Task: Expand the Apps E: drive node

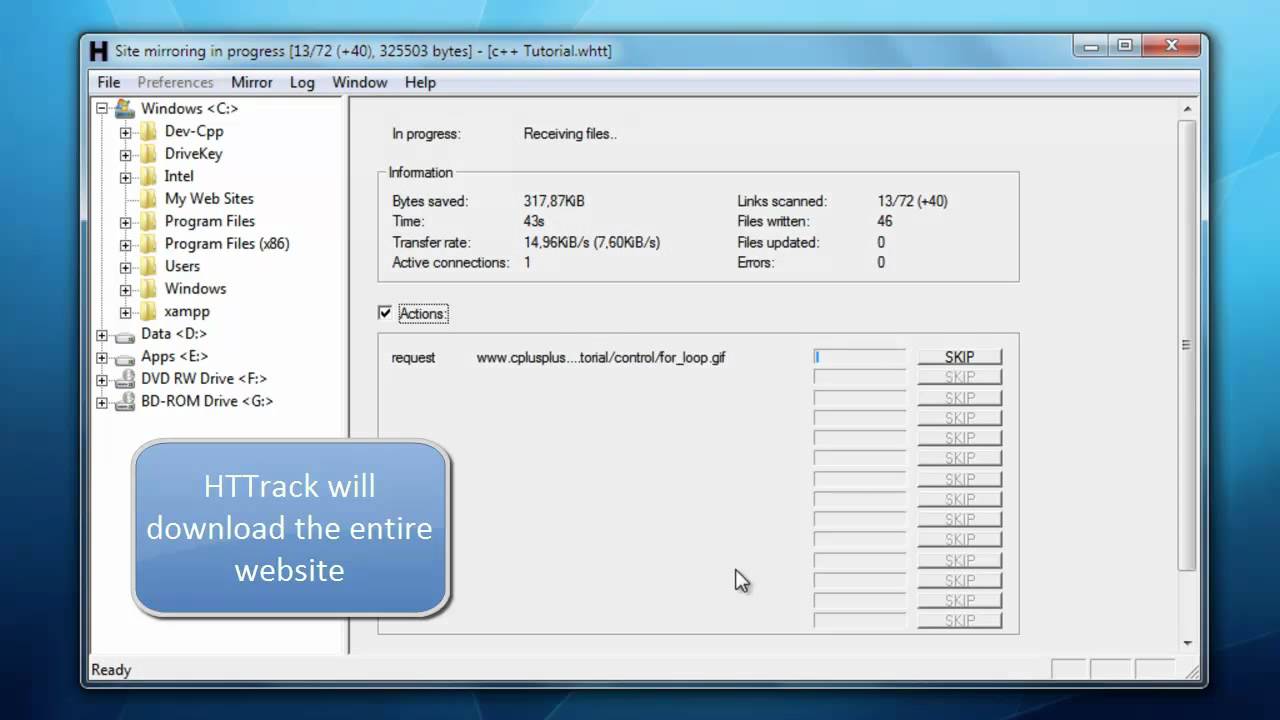Action: click(x=101, y=357)
